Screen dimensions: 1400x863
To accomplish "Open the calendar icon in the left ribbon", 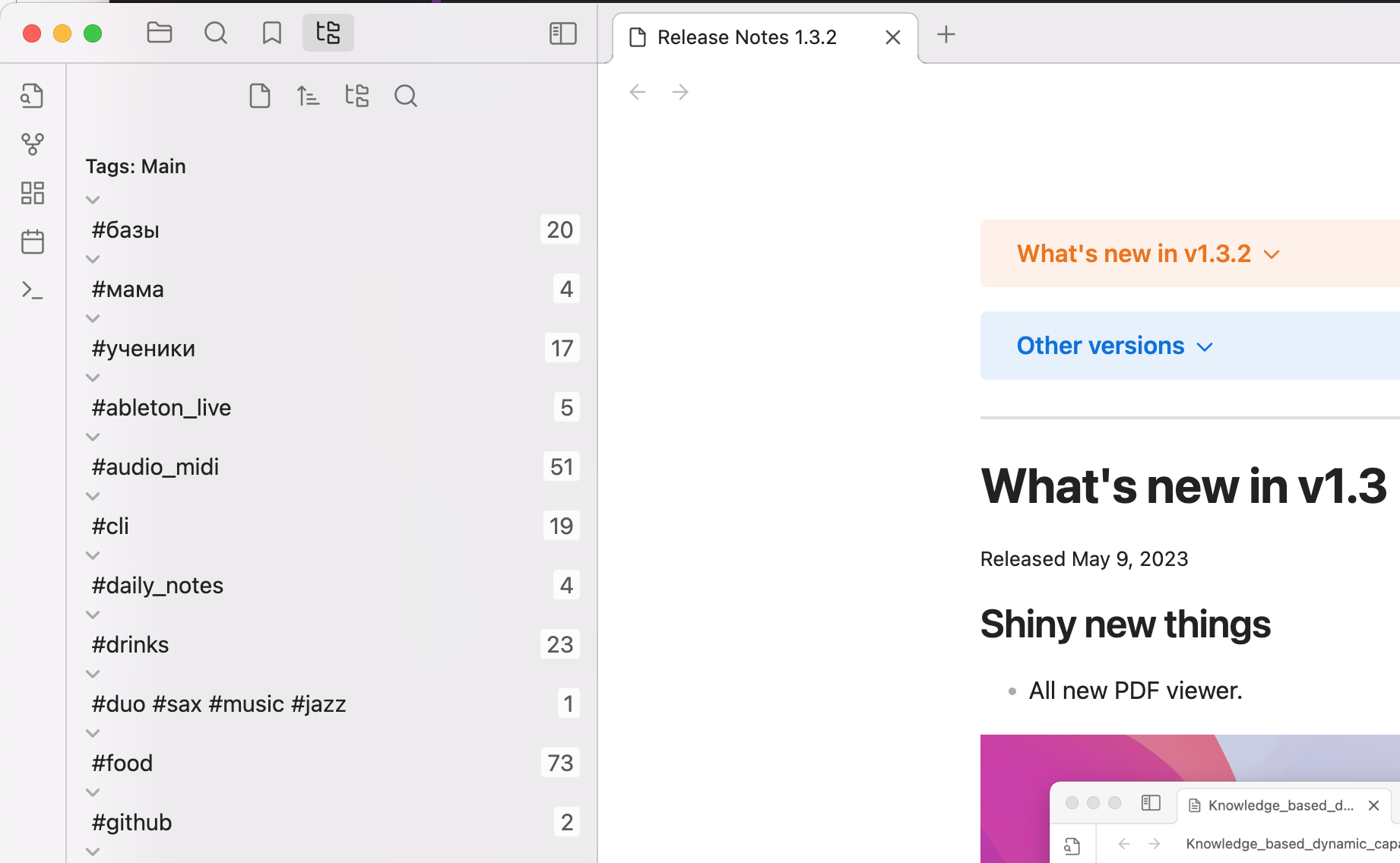I will pyautogui.click(x=32, y=241).
